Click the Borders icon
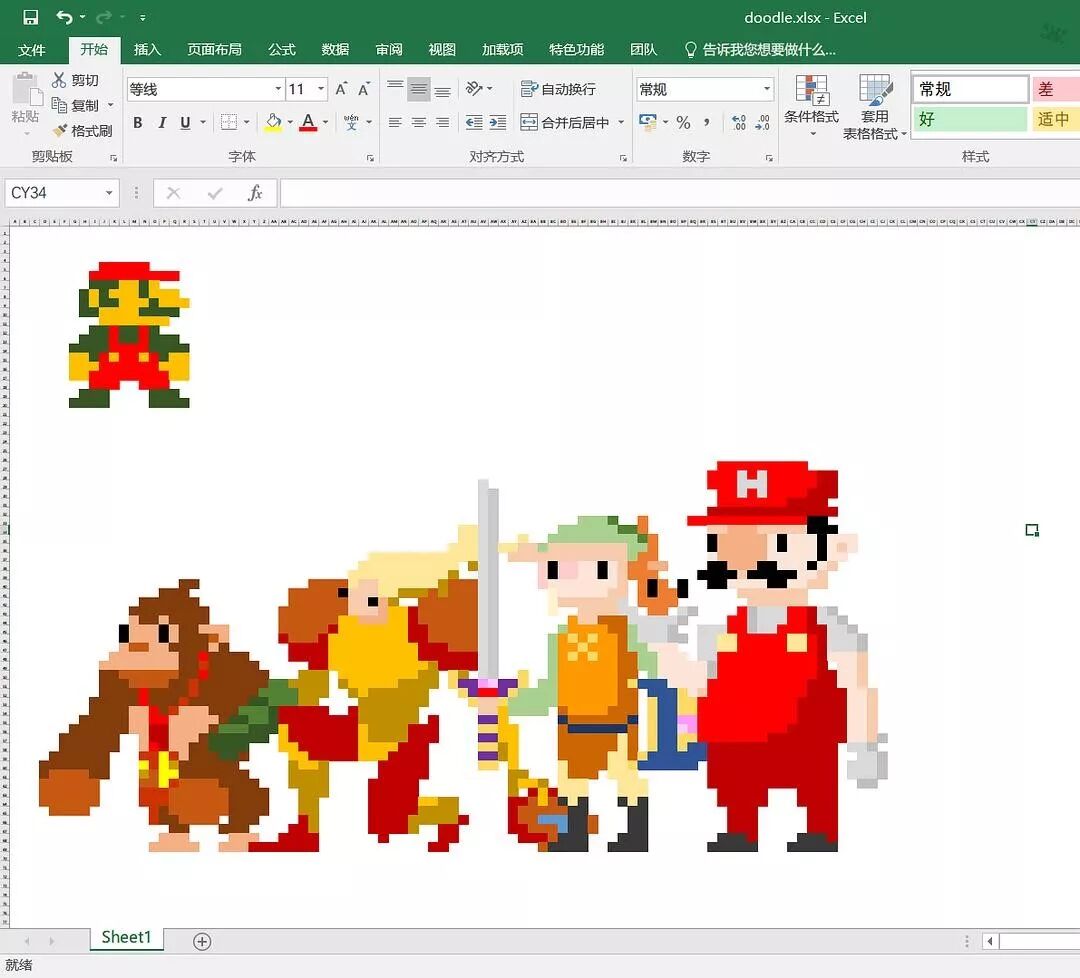This screenshot has width=1080, height=978. click(x=229, y=123)
